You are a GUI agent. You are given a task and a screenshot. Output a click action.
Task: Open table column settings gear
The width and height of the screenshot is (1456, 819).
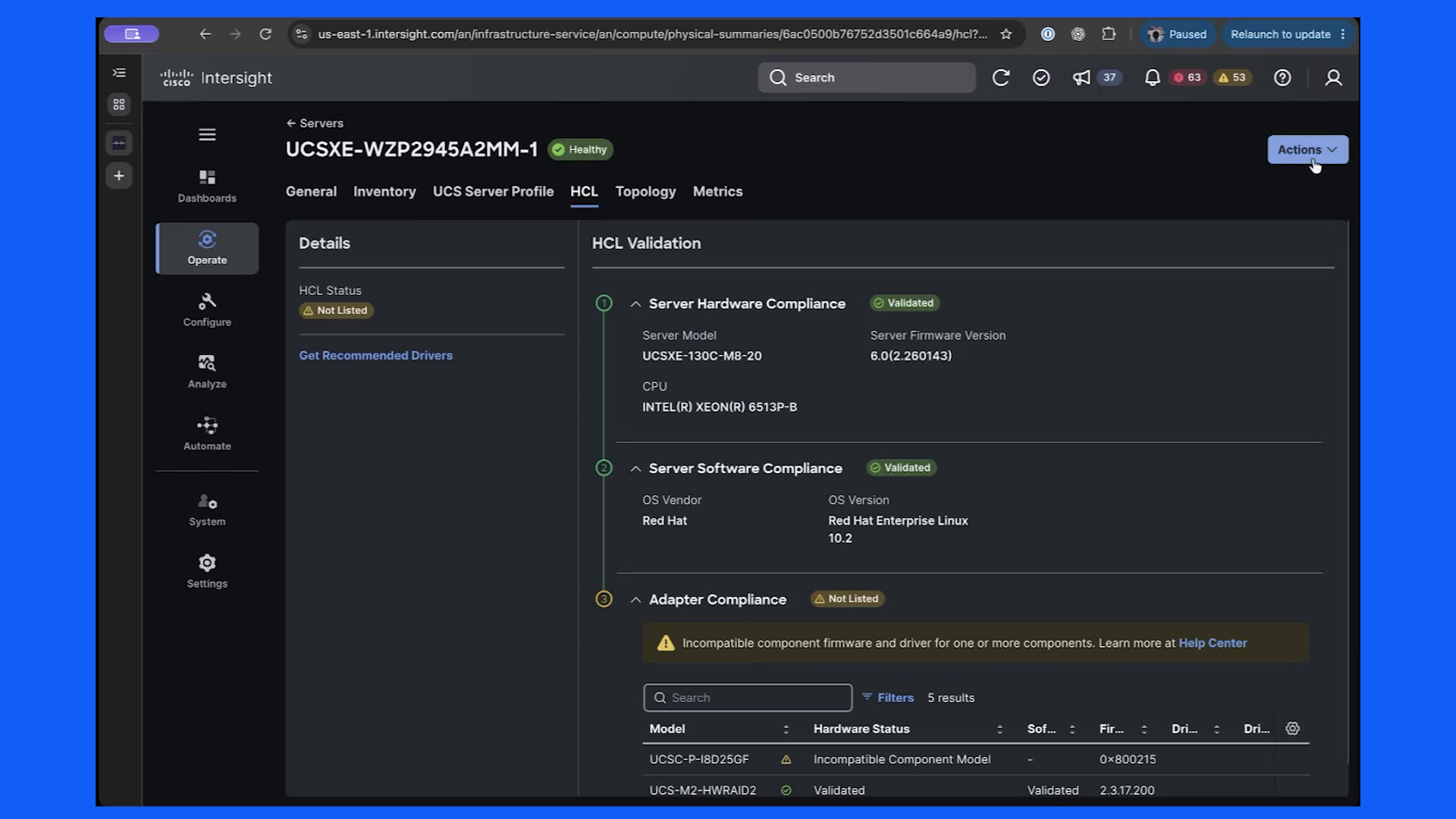point(1293,728)
